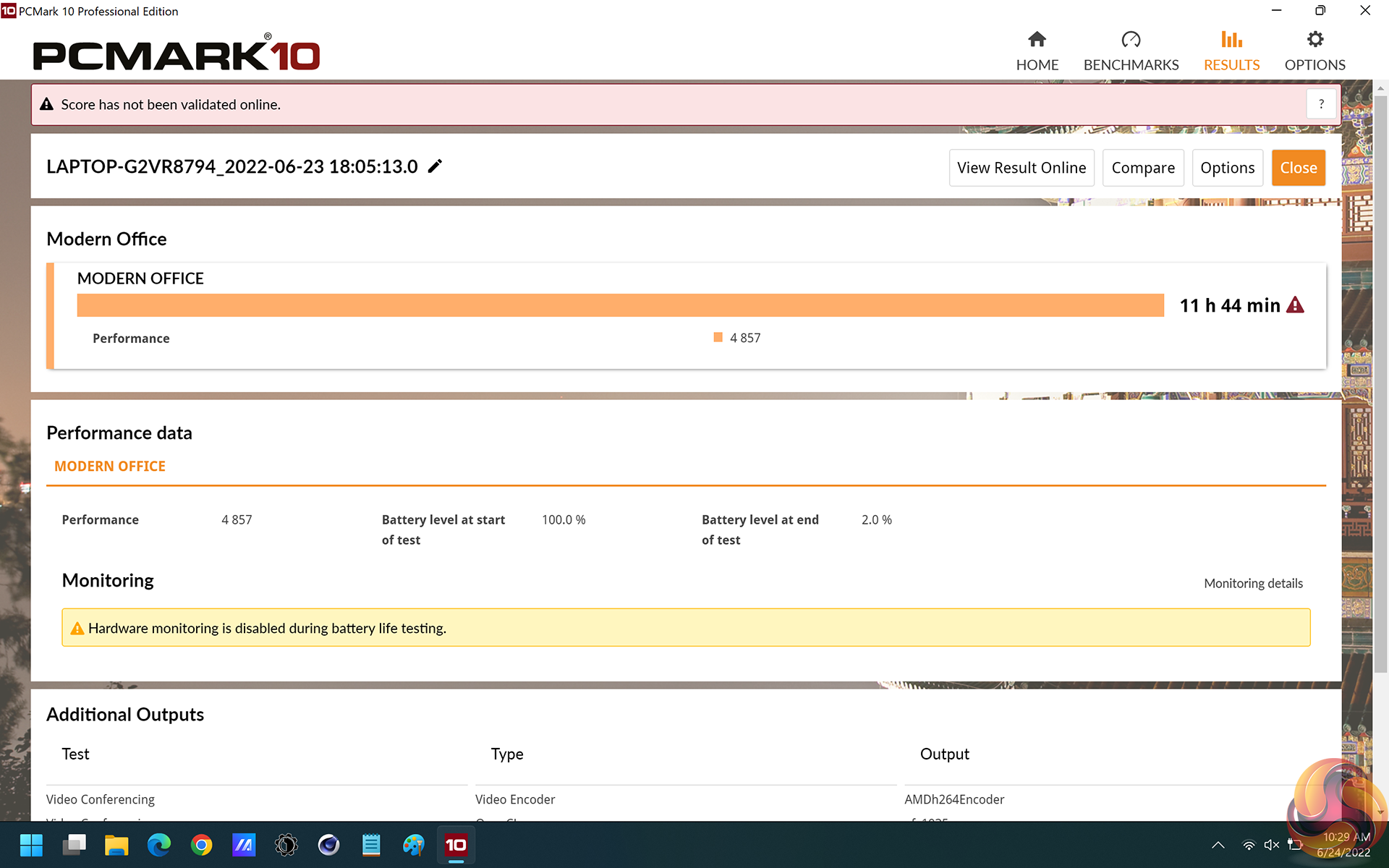Click PCMark 10 taskbar icon

tap(456, 845)
